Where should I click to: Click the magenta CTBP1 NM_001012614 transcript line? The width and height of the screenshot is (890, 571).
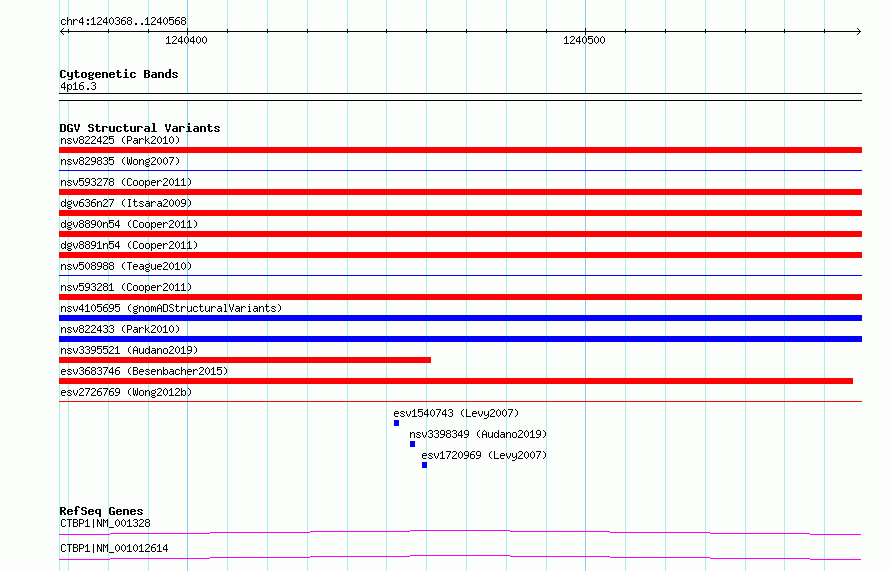click(460, 557)
